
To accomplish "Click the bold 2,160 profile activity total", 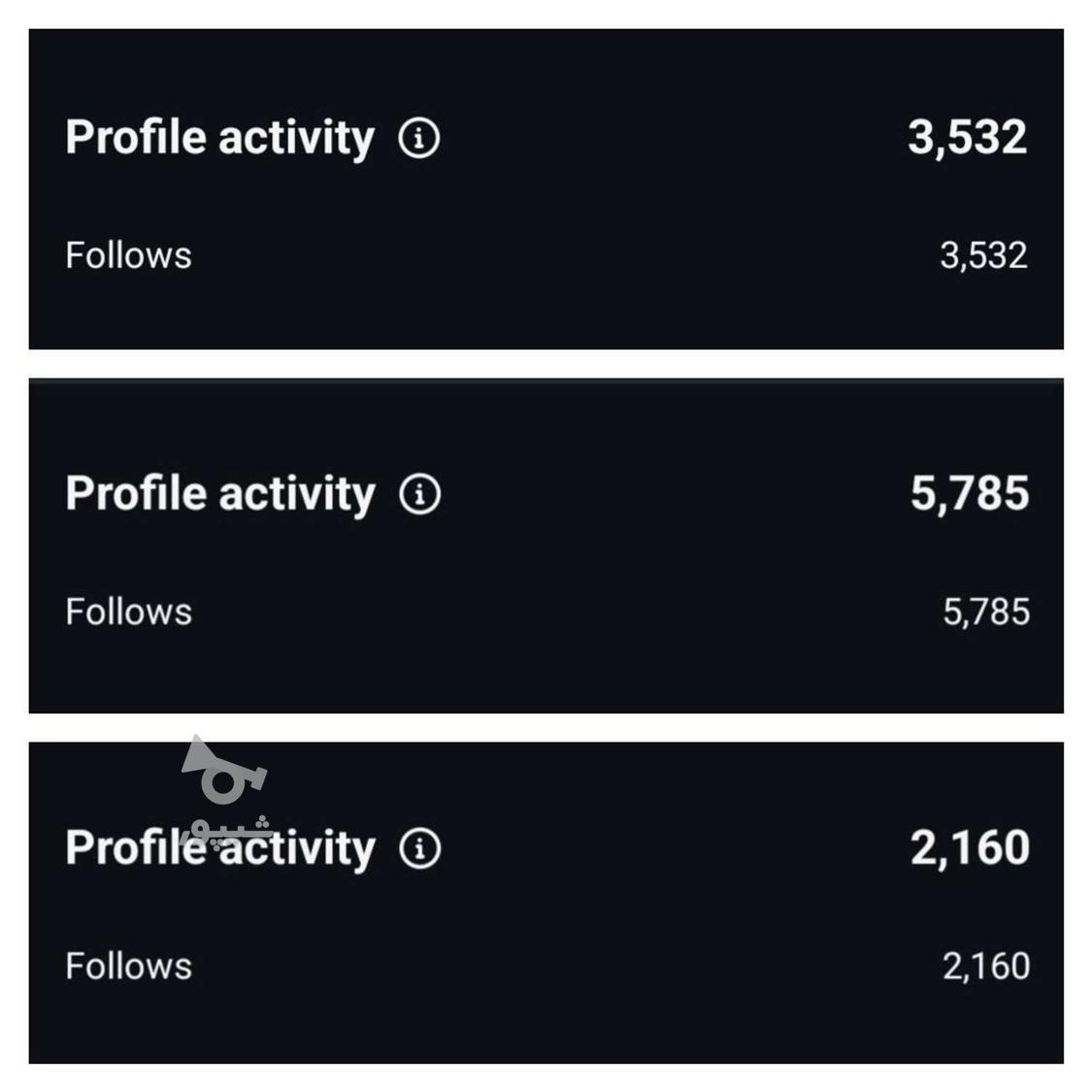I will [969, 847].
